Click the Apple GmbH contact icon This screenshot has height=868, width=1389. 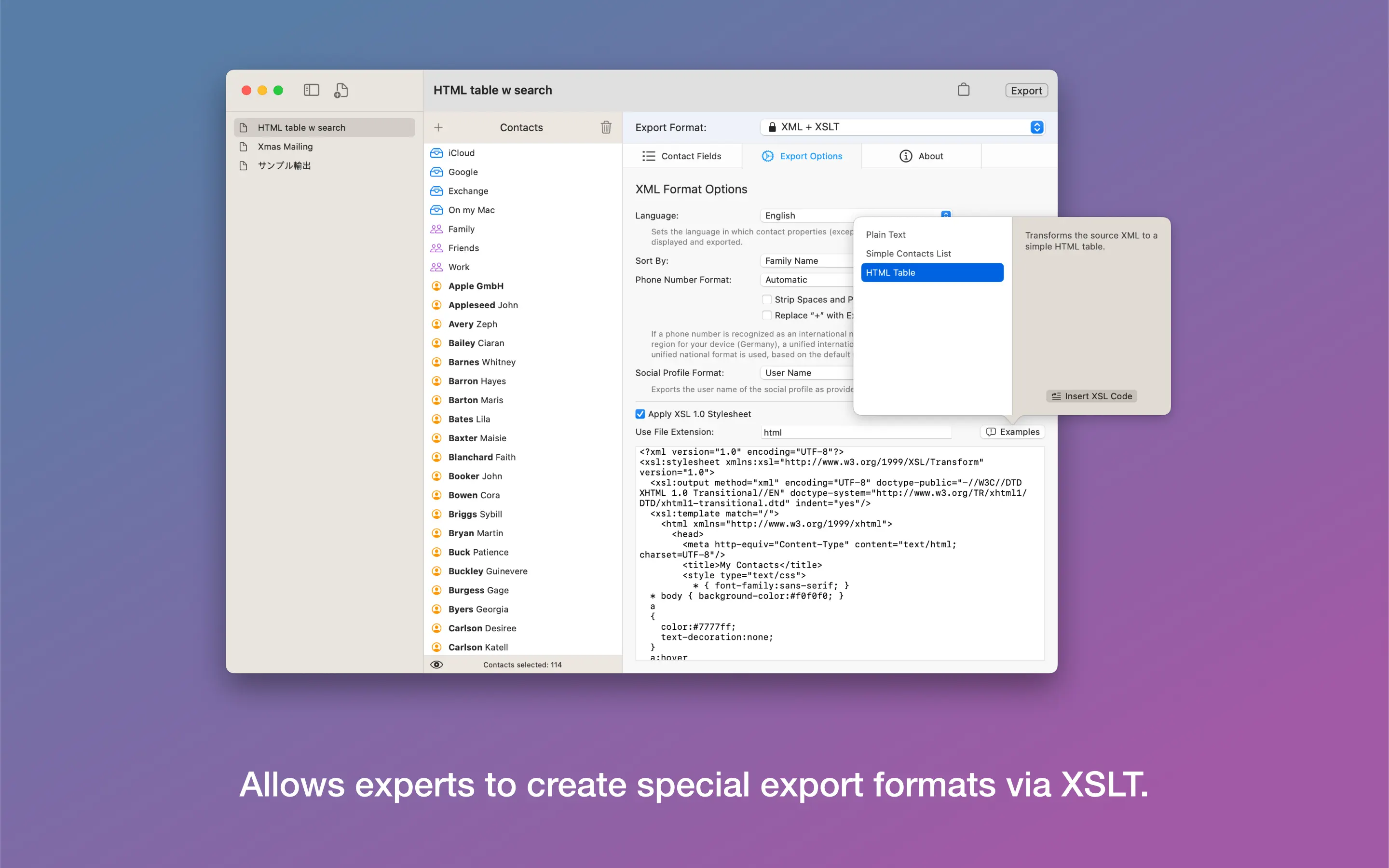click(436, 286)
